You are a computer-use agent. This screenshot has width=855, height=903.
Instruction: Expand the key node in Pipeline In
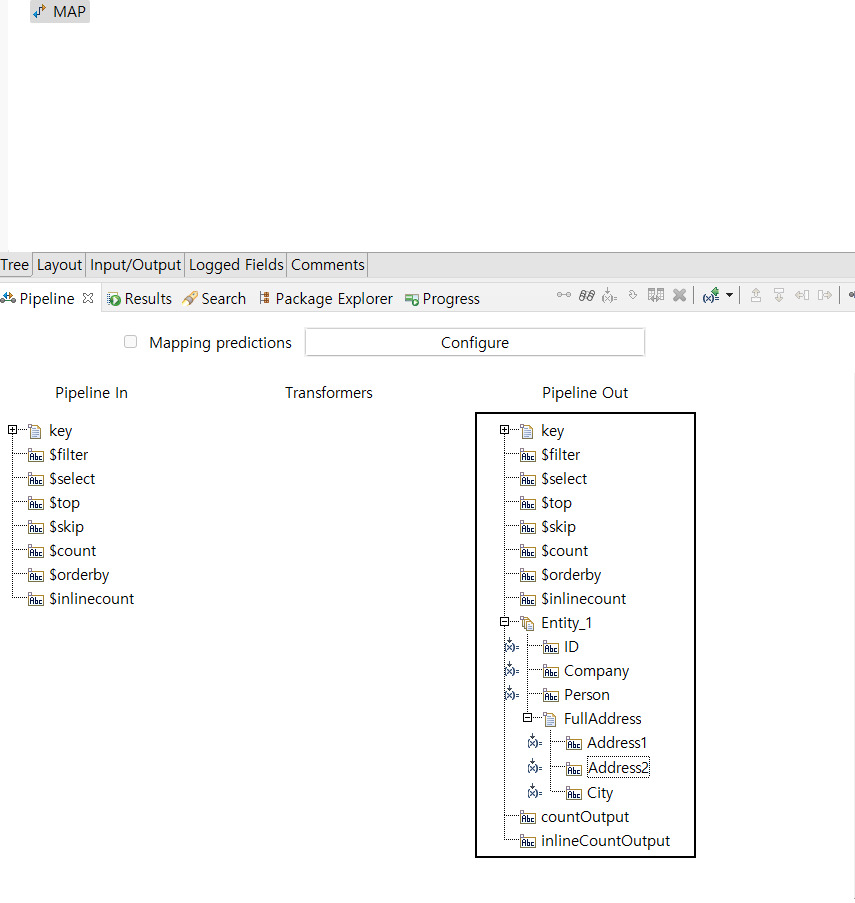(x=12, y=430)
